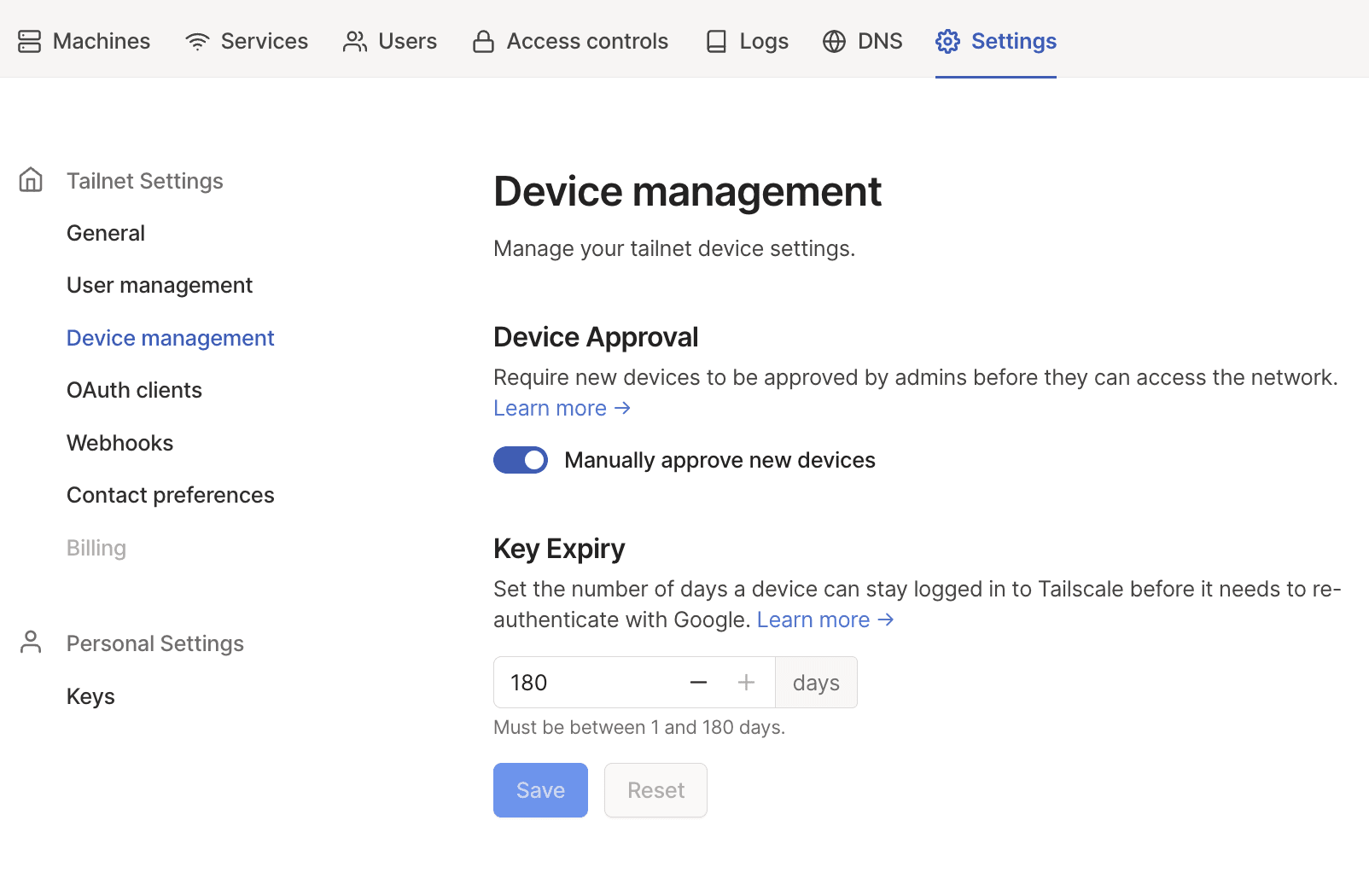This screenshot has width=1369, height=896.
Task: Click the Machines server icon
Action: click(x=31, y=40)
